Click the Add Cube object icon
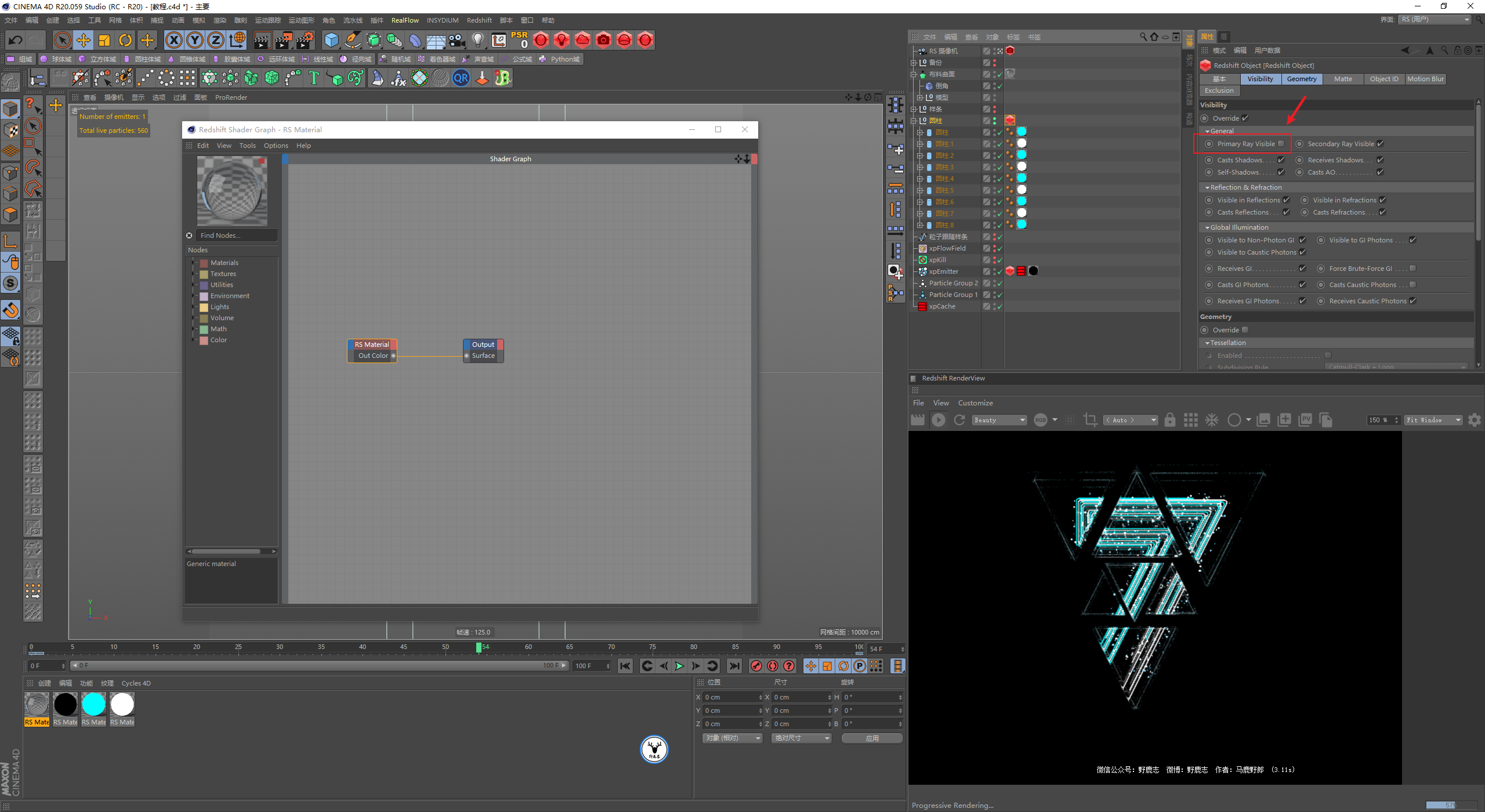The height and width of the screenshot is (812, 1485). pyautogui.click(x=332, y=40)
